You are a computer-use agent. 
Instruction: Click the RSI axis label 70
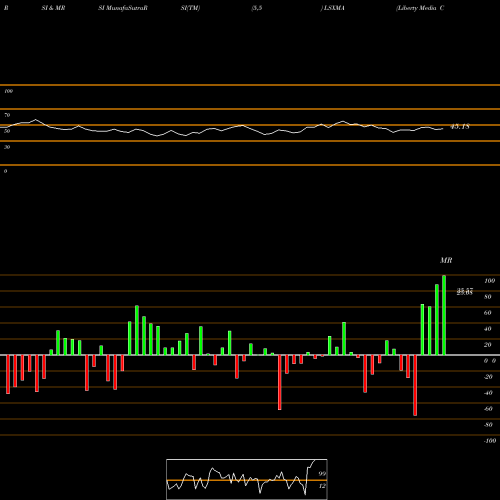pyautogui.click(x=7, y=115)
